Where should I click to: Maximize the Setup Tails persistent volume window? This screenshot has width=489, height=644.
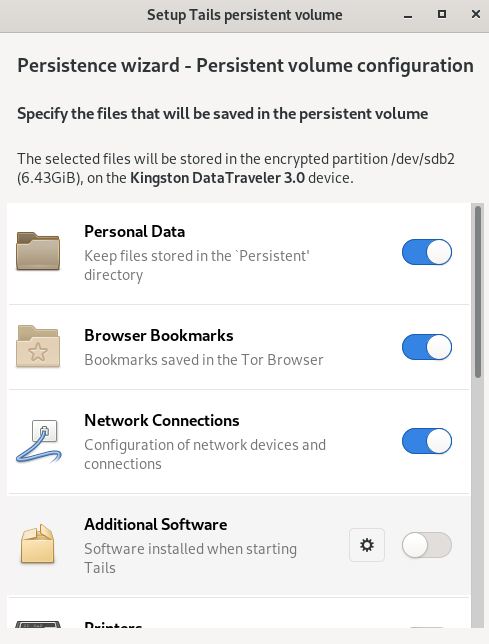coord(442,14)
